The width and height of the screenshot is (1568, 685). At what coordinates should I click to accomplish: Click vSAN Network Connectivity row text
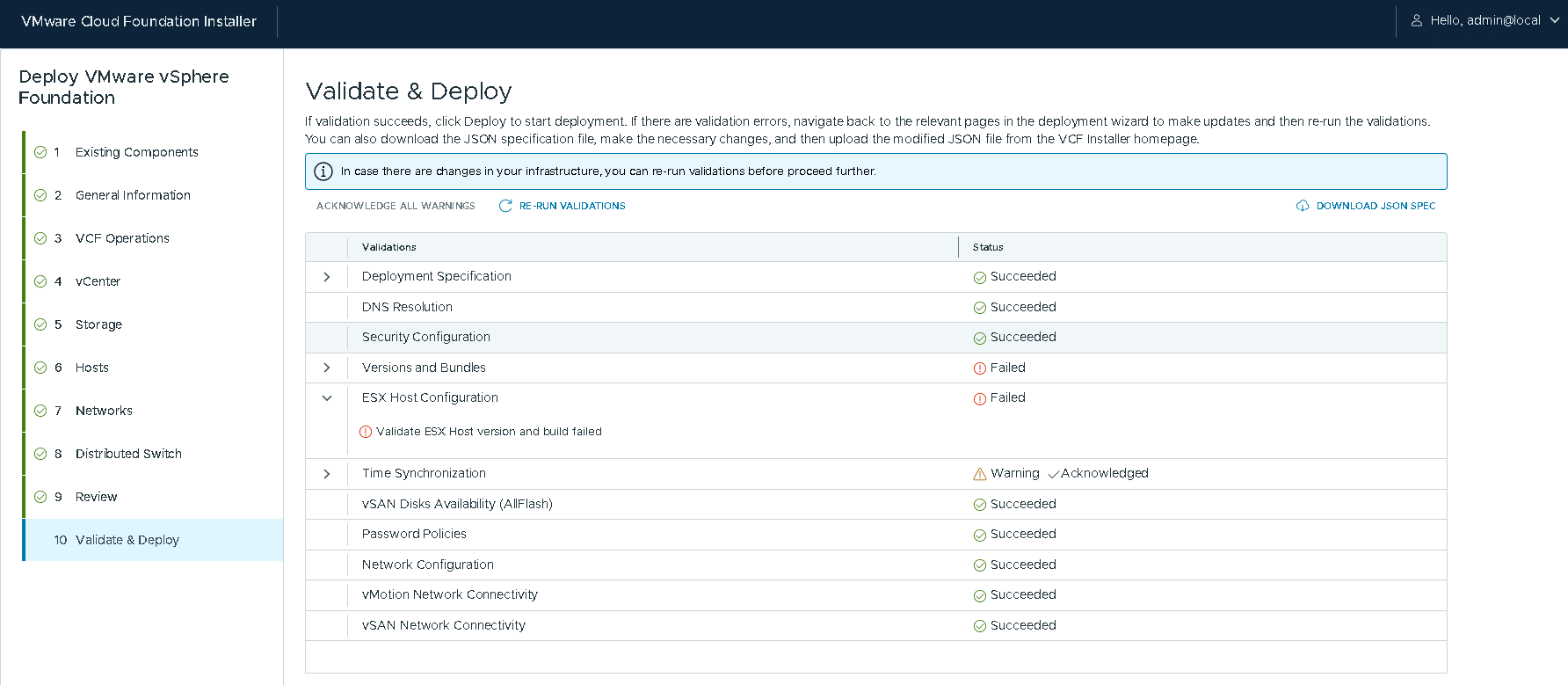pos(444,625)
